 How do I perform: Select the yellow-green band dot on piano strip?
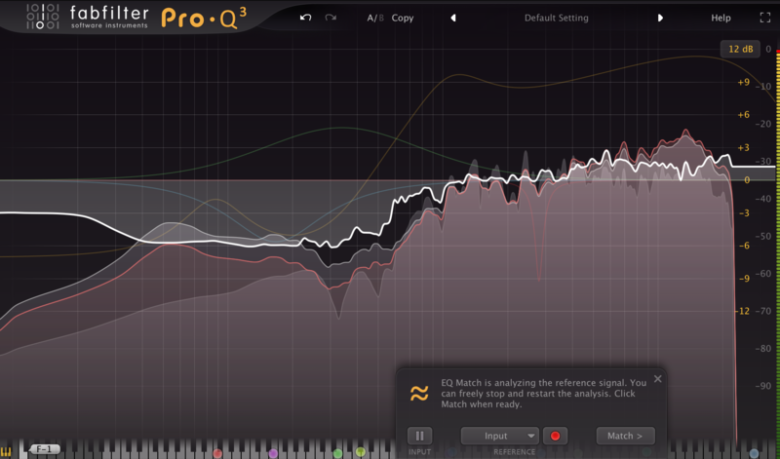361,452
